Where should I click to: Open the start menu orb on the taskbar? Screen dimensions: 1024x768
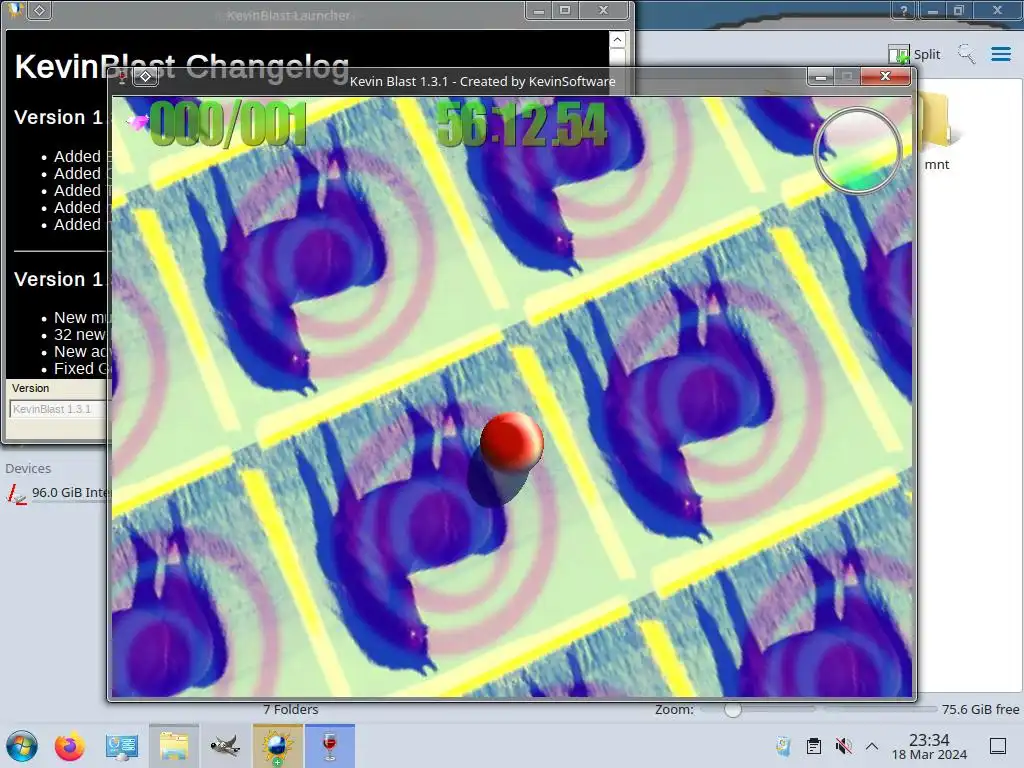[22, 746]
